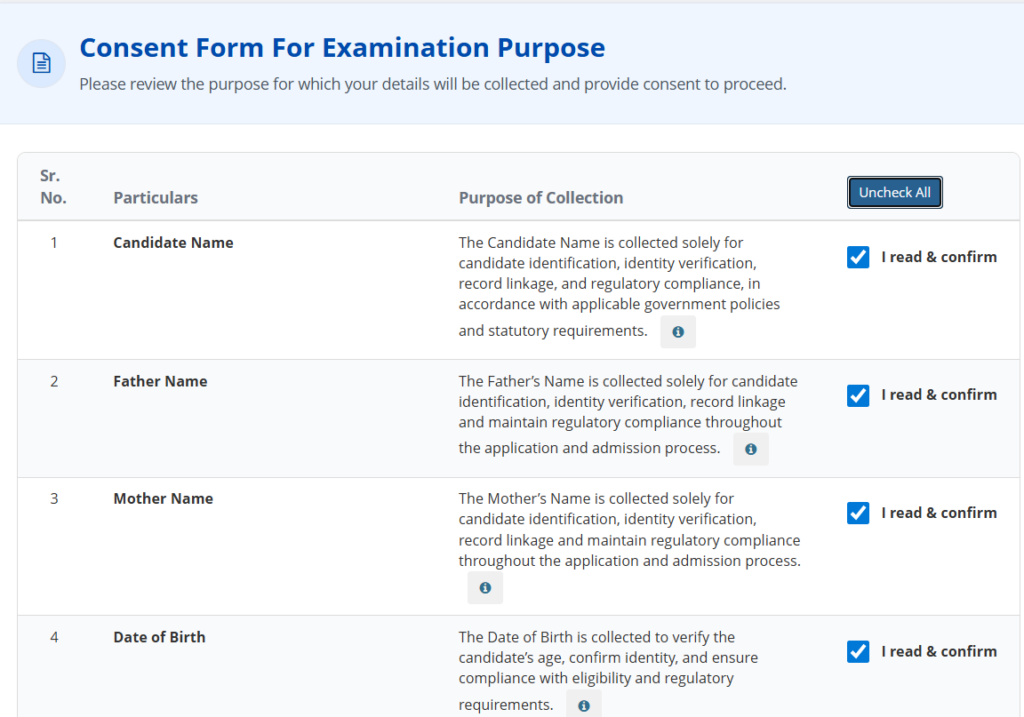The width and height of the screenshot is (1024, 717).
Task: Click the Sr. No. column header
Action: tap(54, 187)
